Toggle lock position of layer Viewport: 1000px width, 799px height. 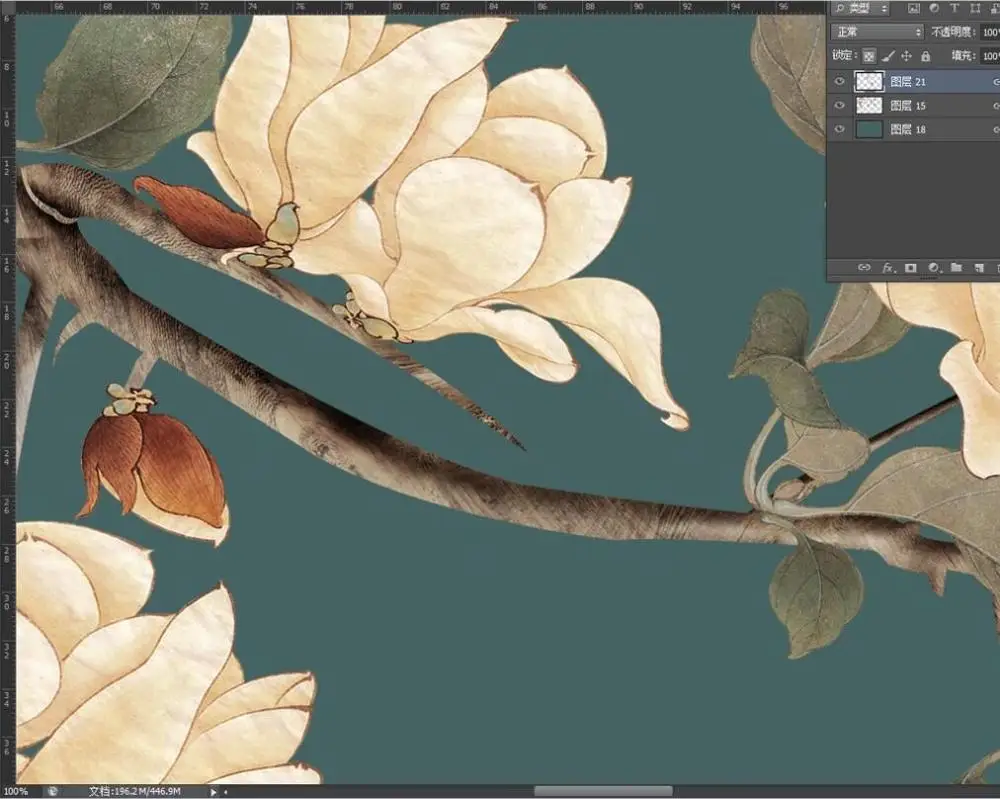point(907,57)
